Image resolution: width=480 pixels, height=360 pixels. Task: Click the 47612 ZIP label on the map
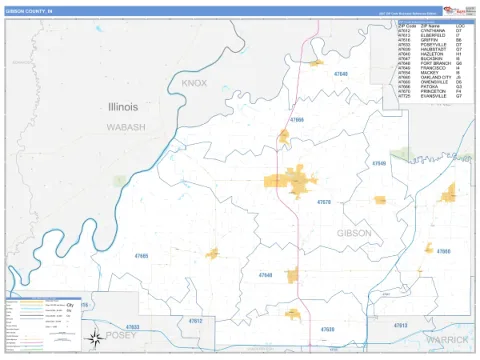coord(195,321)
